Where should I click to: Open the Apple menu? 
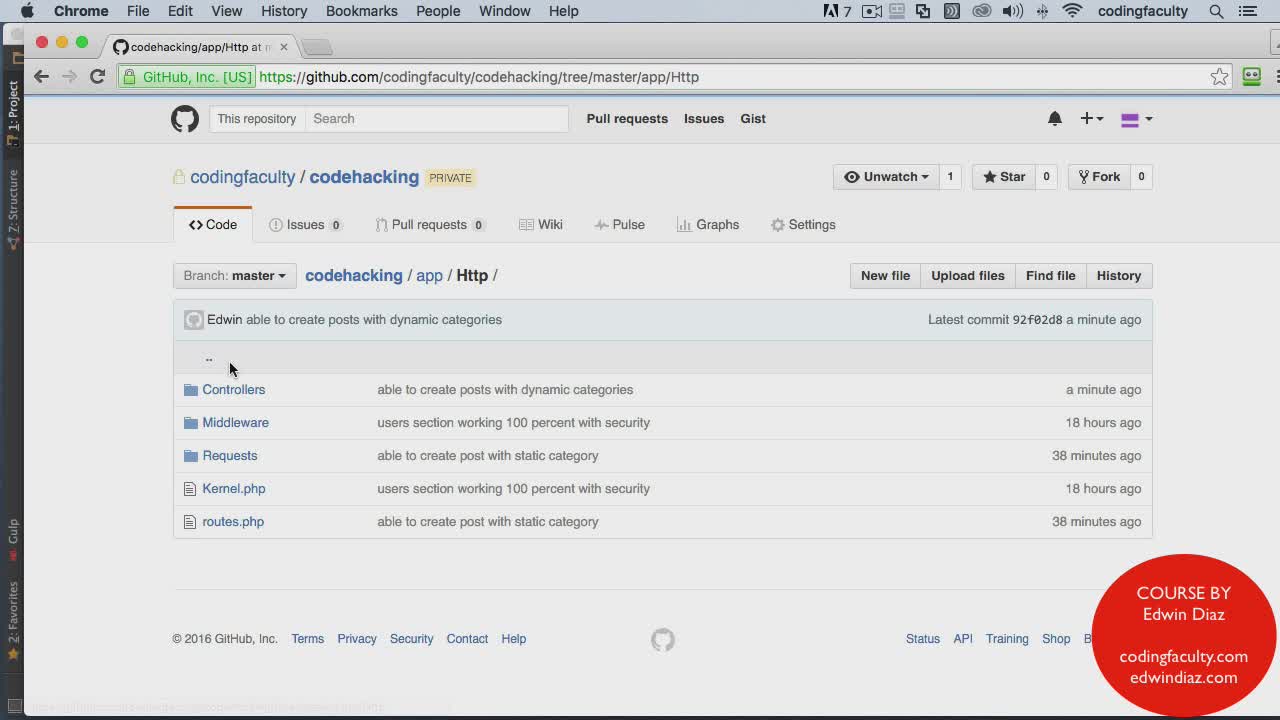click(x=27, y=11)
